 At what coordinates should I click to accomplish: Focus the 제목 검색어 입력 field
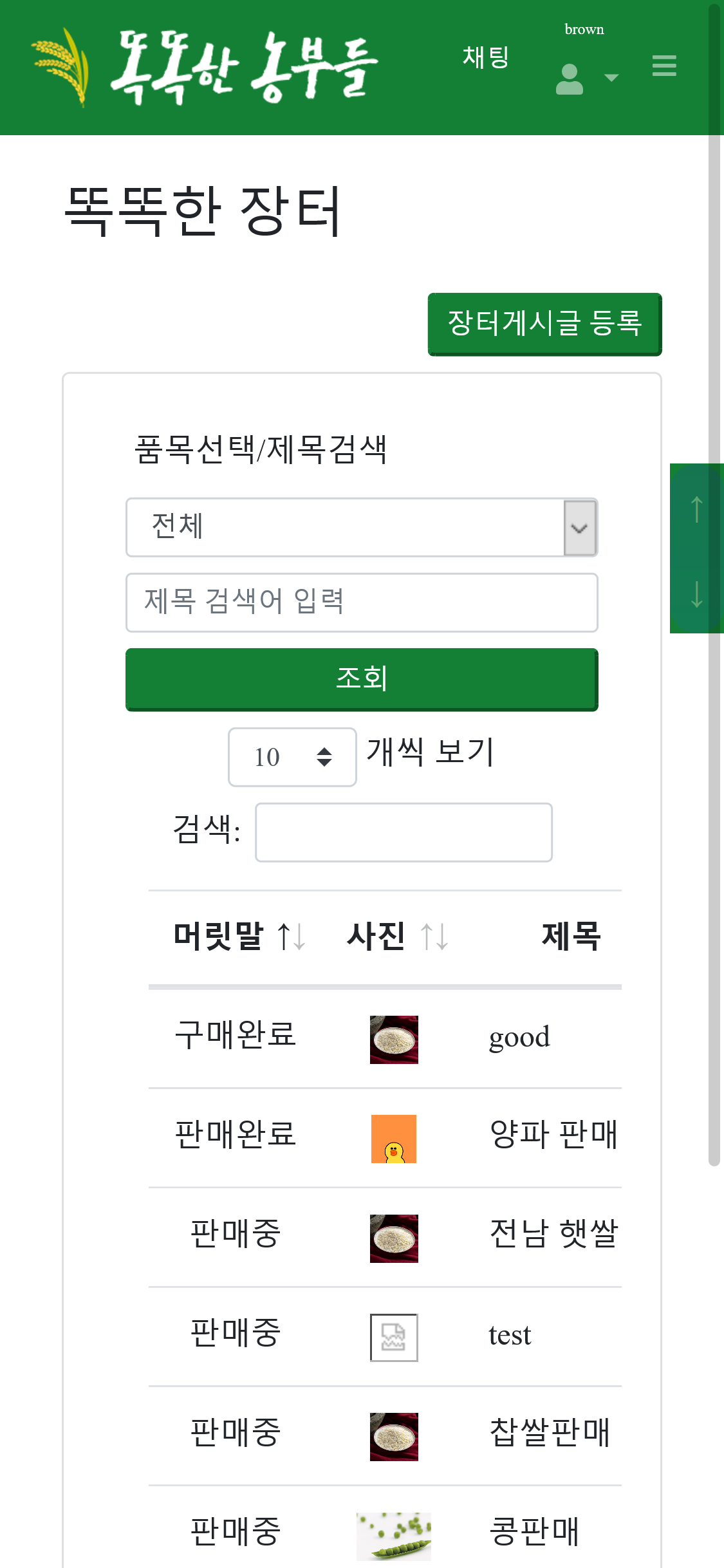click(362, 602)
